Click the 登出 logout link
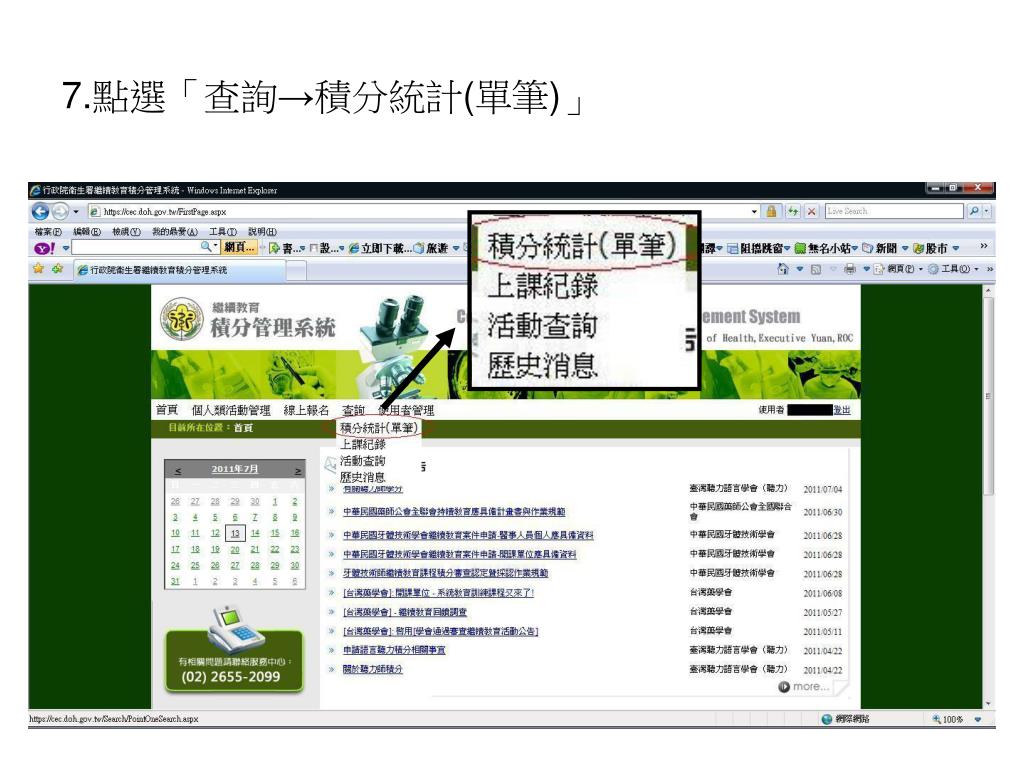Viewport: 1024px width, 768px height. point(842,410)
